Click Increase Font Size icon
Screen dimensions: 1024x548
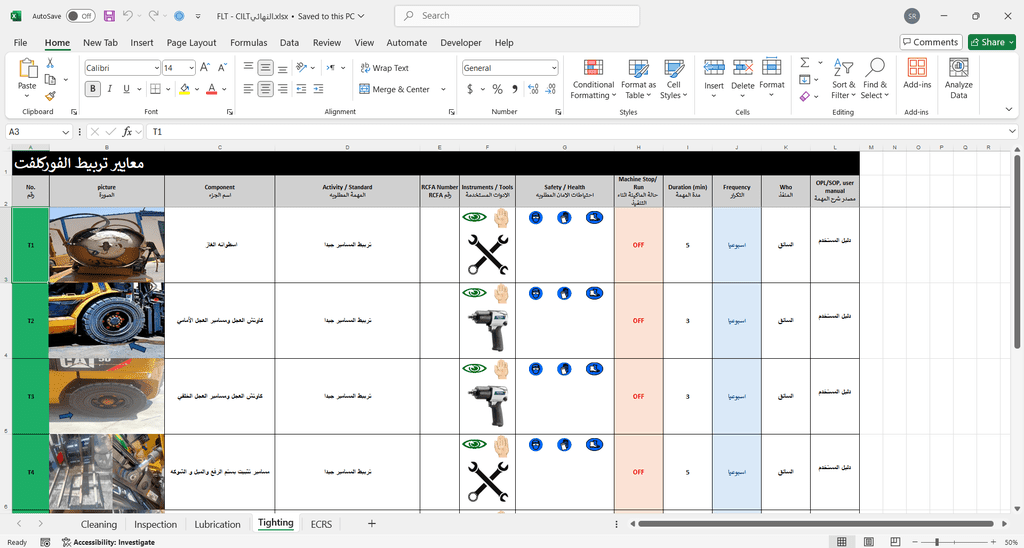[205, 68]
